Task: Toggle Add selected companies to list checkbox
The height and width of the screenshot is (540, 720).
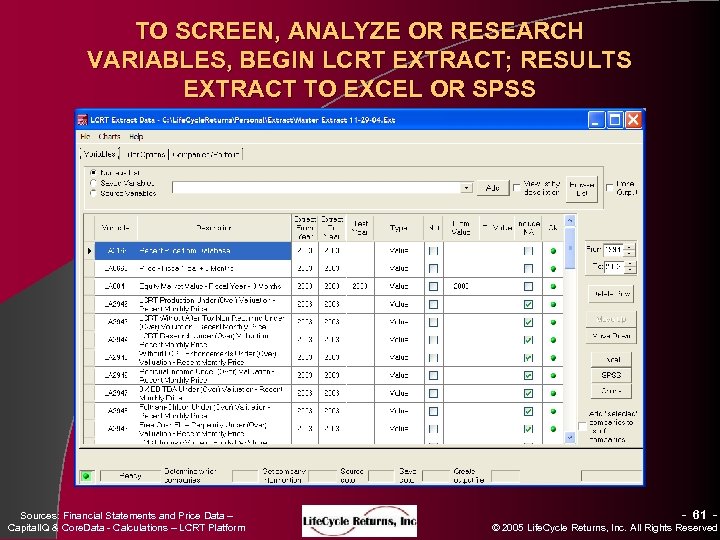Action: [x=582, y=427]
